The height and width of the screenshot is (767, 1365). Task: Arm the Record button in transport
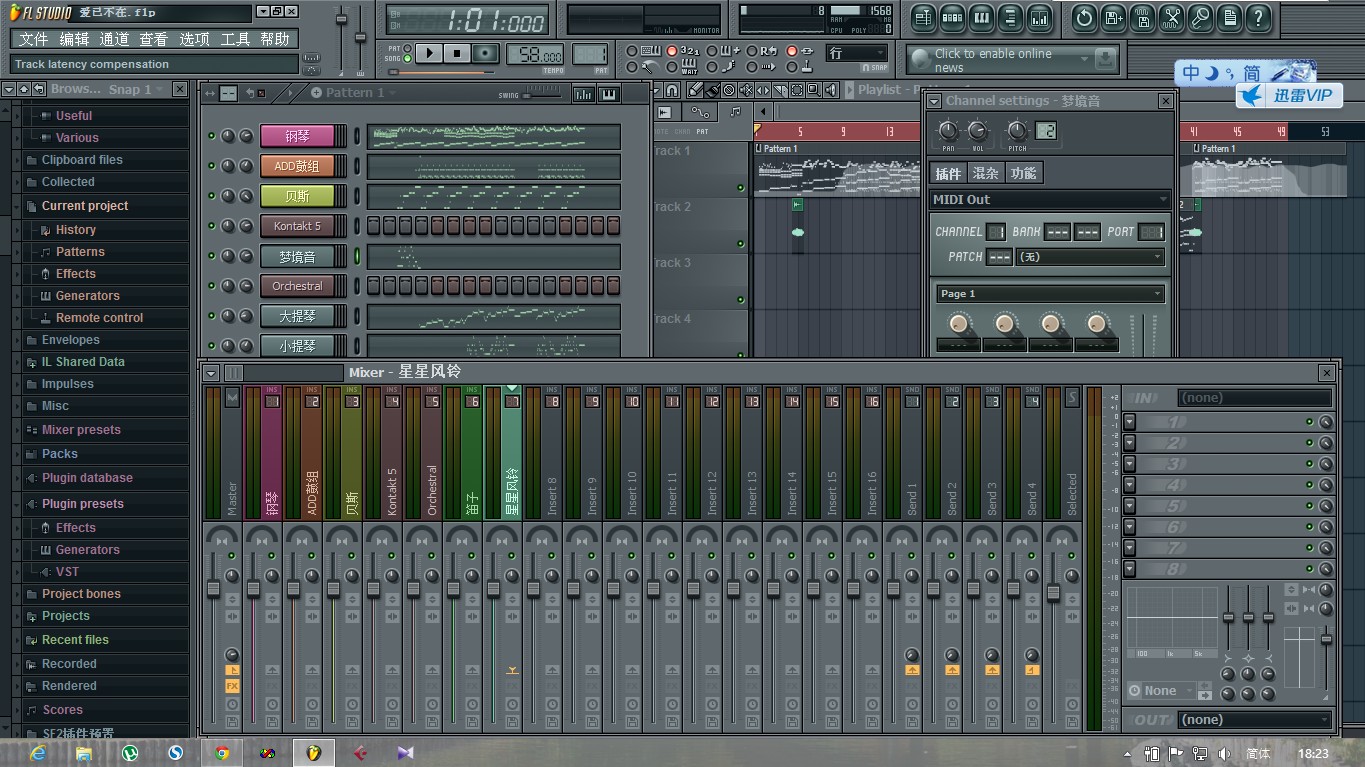[485, 53]
